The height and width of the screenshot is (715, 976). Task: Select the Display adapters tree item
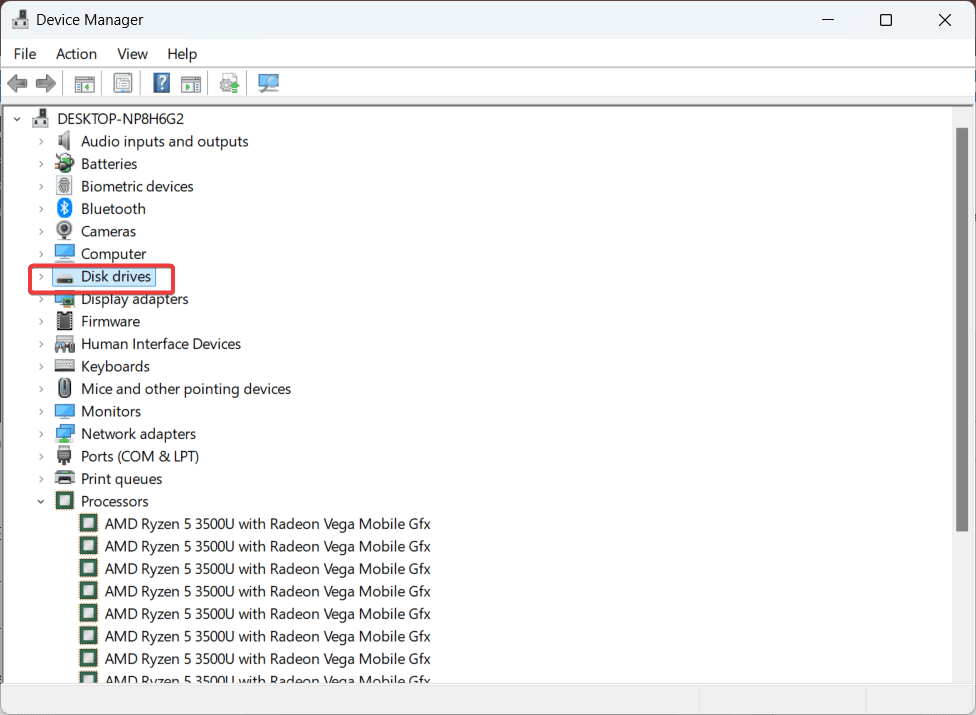coord(134,299)
